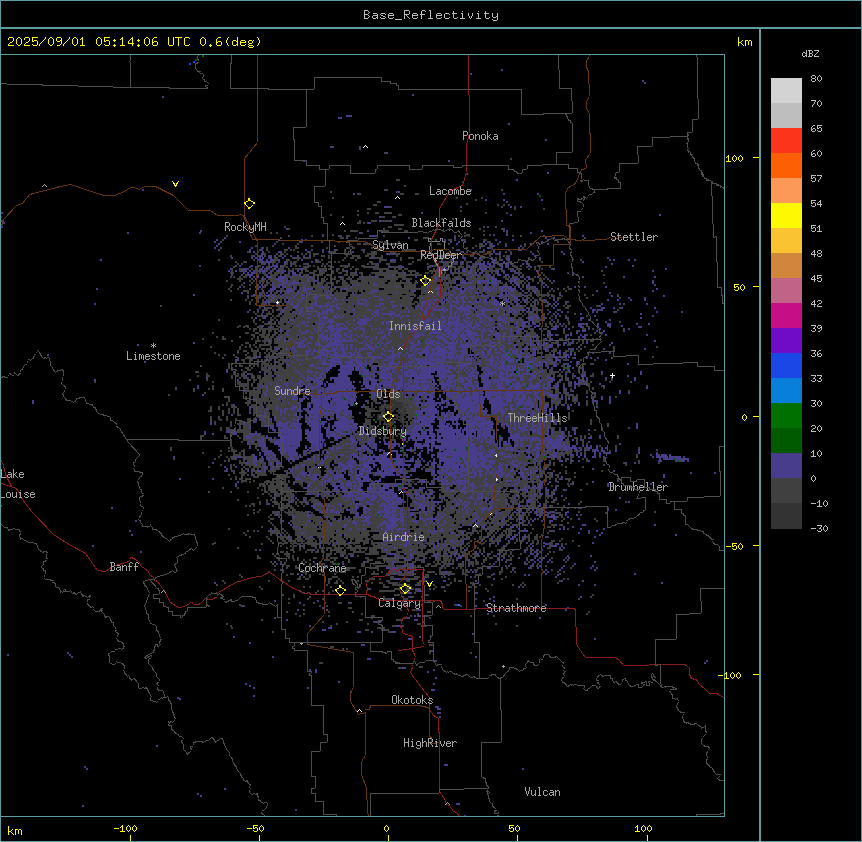Click the Didsbury label
Screen dimensions: 862x842
pos(383,431)
